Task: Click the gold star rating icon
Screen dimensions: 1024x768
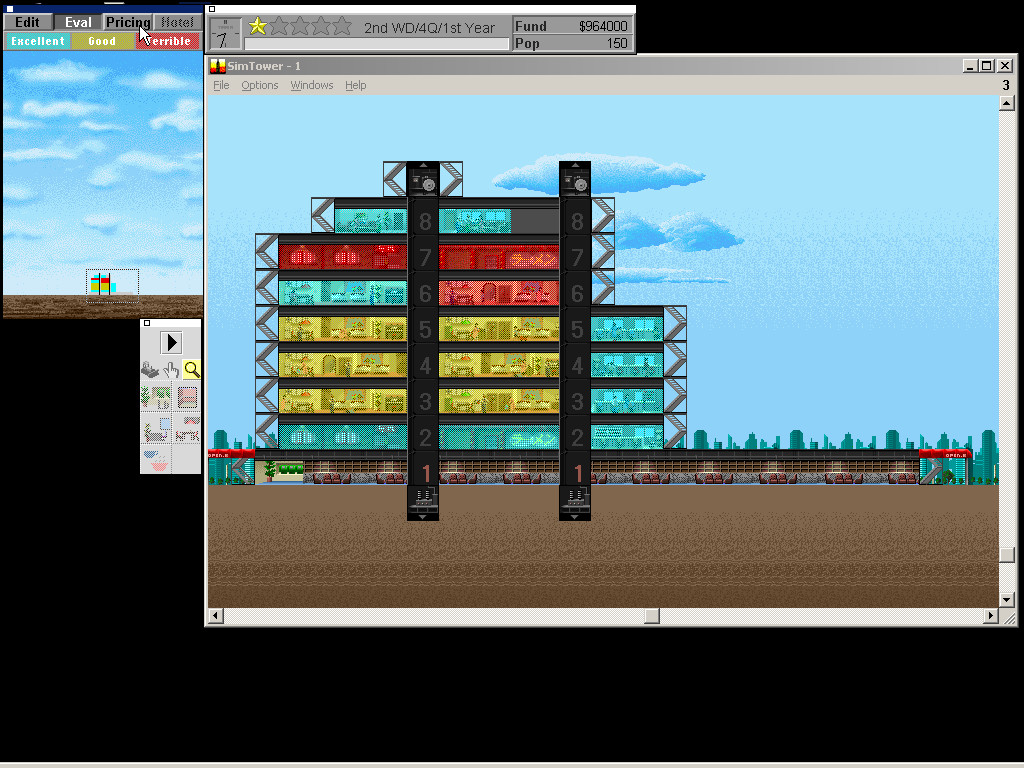Action: 258,26
